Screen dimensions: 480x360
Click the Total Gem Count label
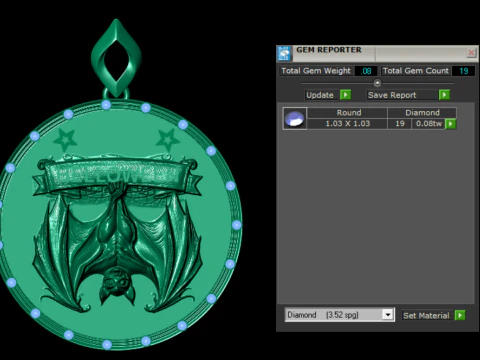pos(416,71)
